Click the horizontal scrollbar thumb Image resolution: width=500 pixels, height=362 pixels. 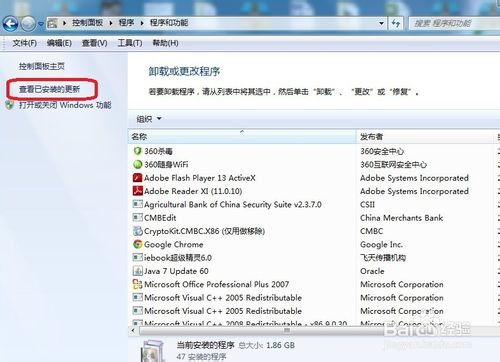[287, 331]
